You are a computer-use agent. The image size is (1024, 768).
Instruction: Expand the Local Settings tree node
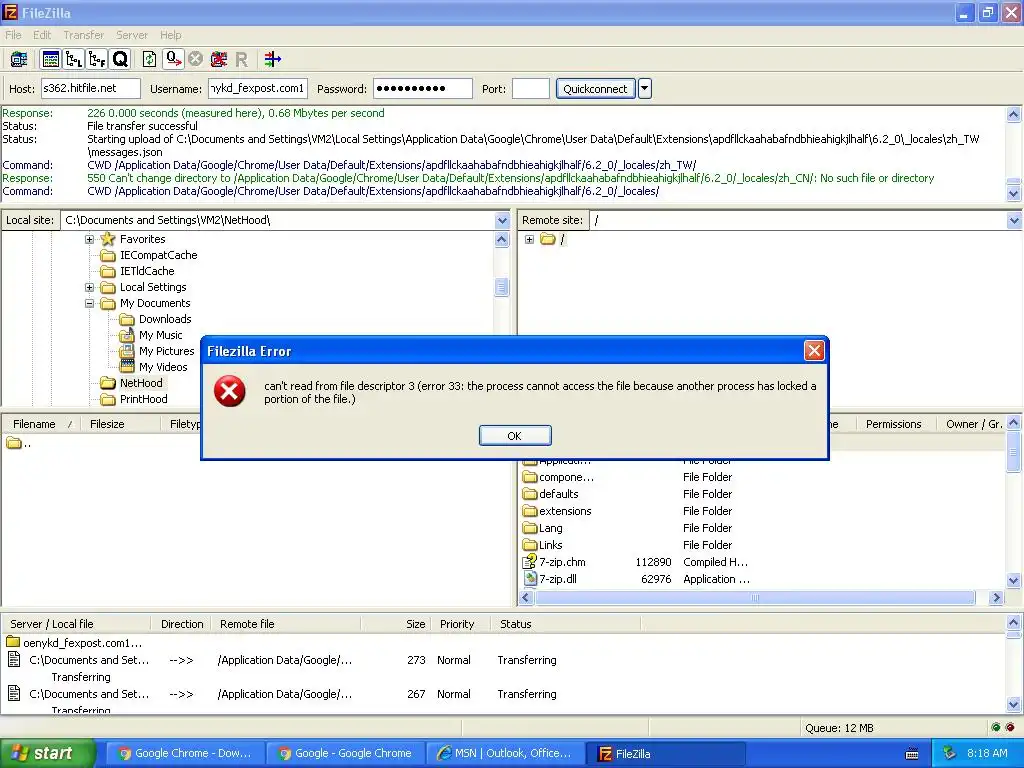pyautogui.click(x=89, y=287)
